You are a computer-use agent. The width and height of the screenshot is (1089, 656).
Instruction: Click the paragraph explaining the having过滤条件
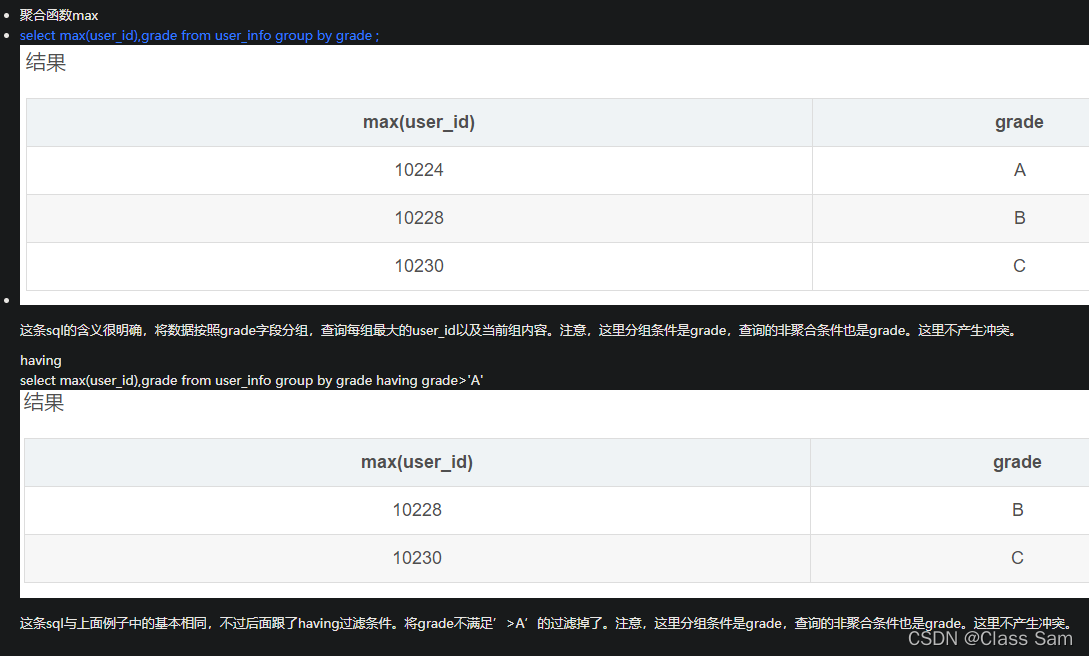[547, 623]
